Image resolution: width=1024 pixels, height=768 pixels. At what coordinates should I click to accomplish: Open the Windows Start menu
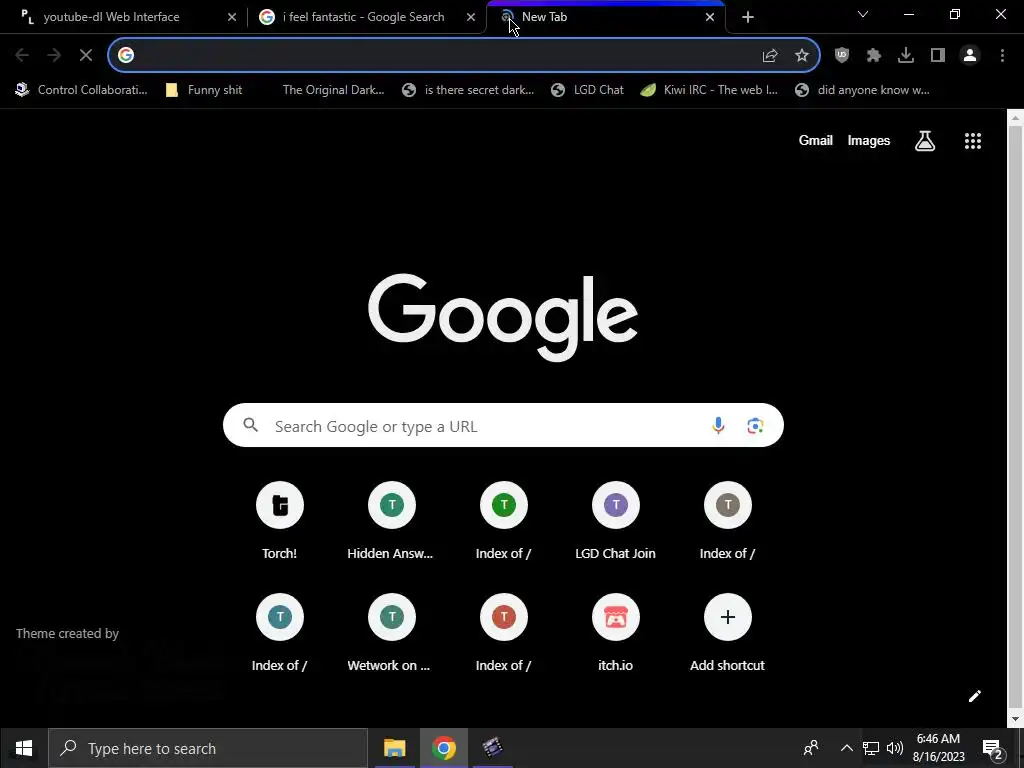(x=24, y=748)
